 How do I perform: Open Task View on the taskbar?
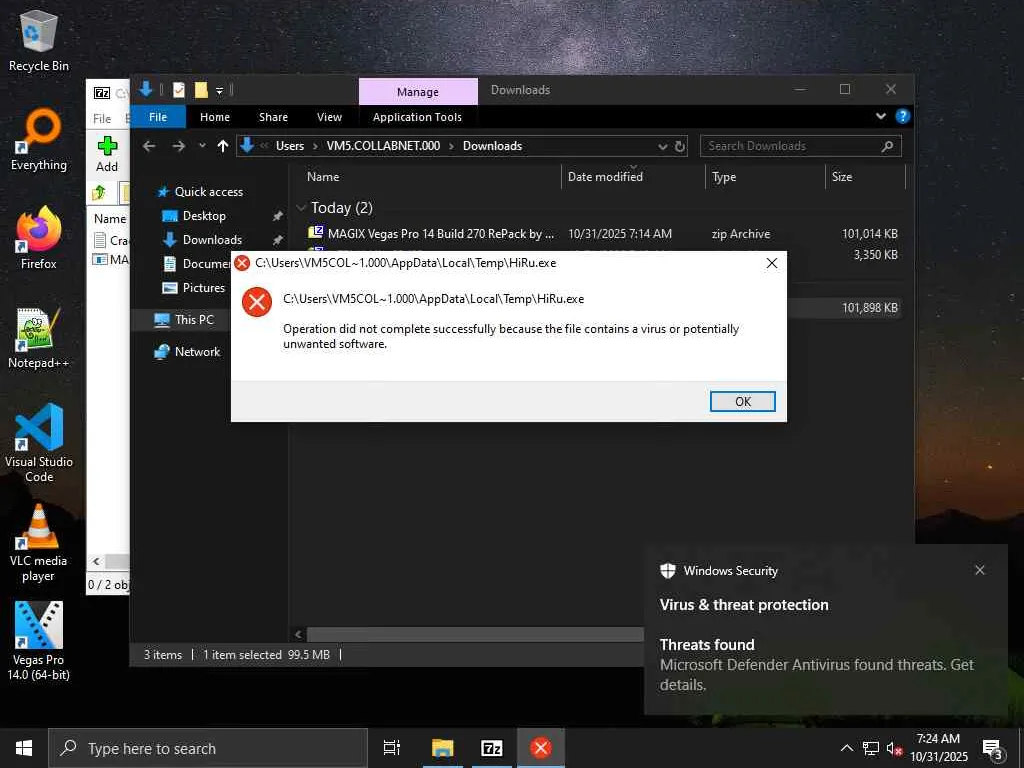pos(391,748)
